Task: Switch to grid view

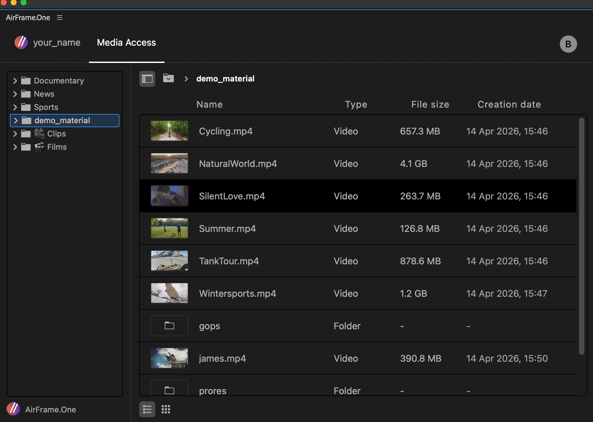Action: [166, 409]
